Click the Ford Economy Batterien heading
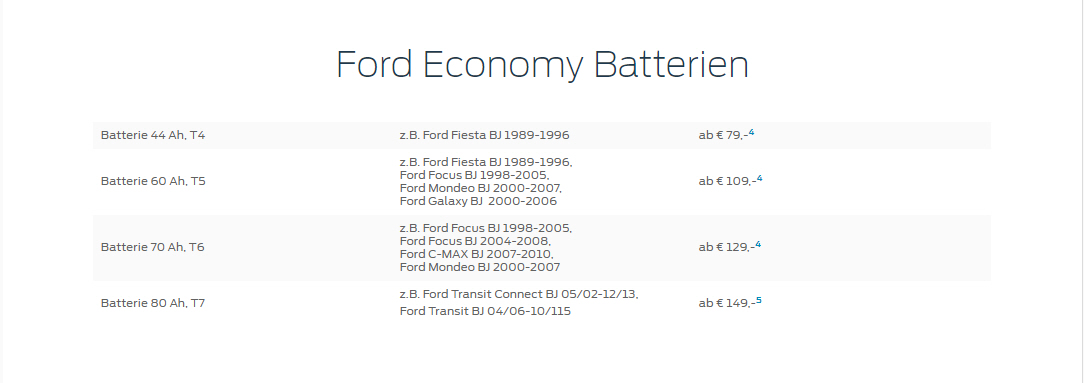This screenshot has height=383, width=1084. (542, 65)
